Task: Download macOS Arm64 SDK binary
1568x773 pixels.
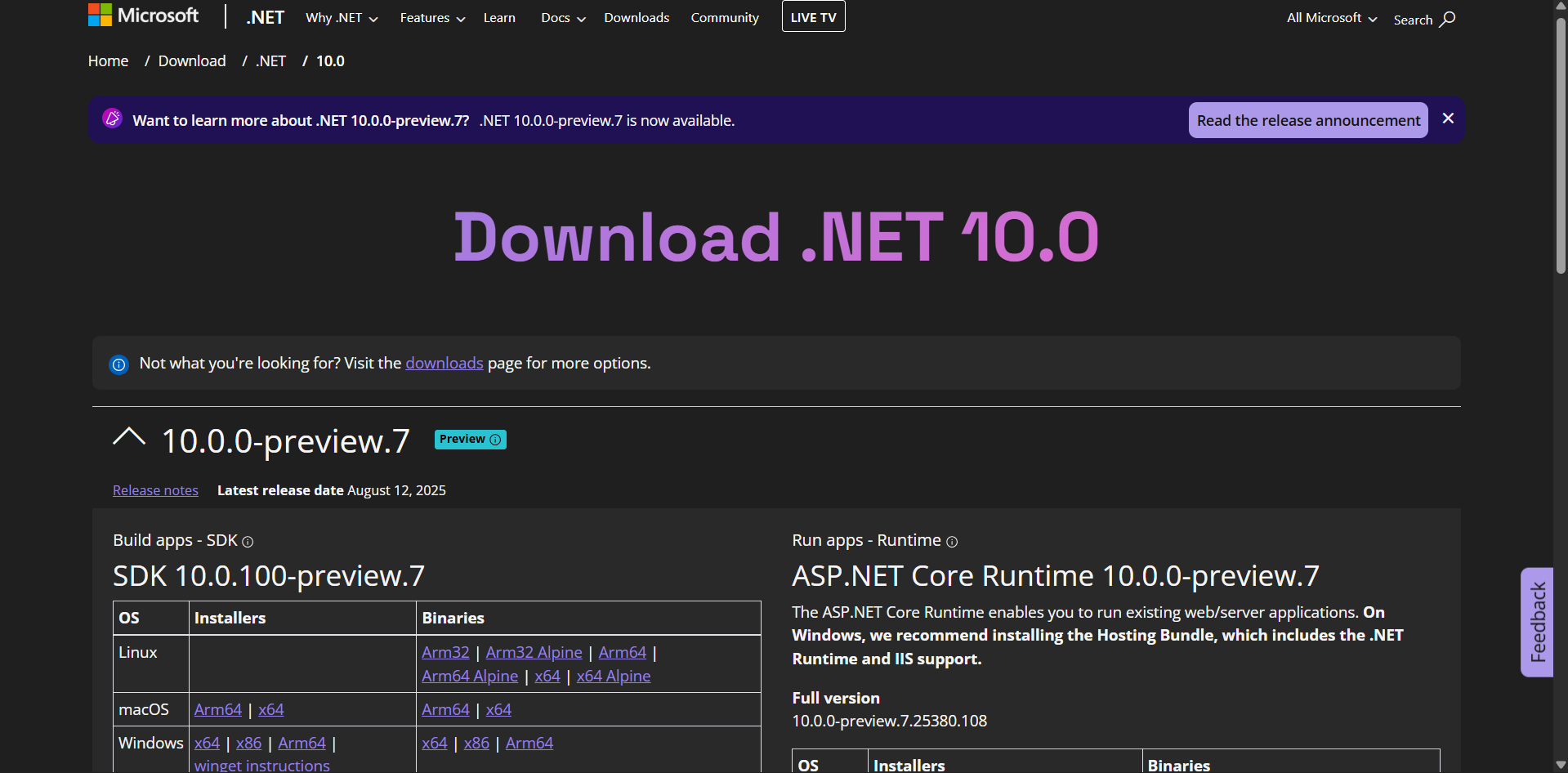Action: click(x=445, y=709)
